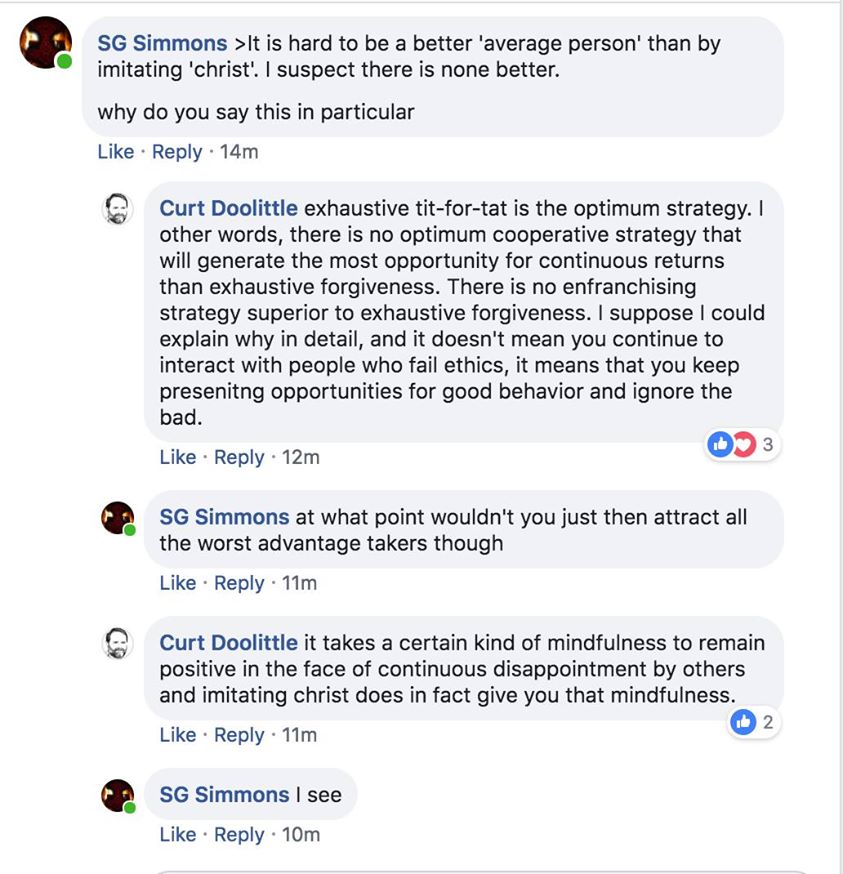Open like and heart reactions showing 3

coord(742,445)
